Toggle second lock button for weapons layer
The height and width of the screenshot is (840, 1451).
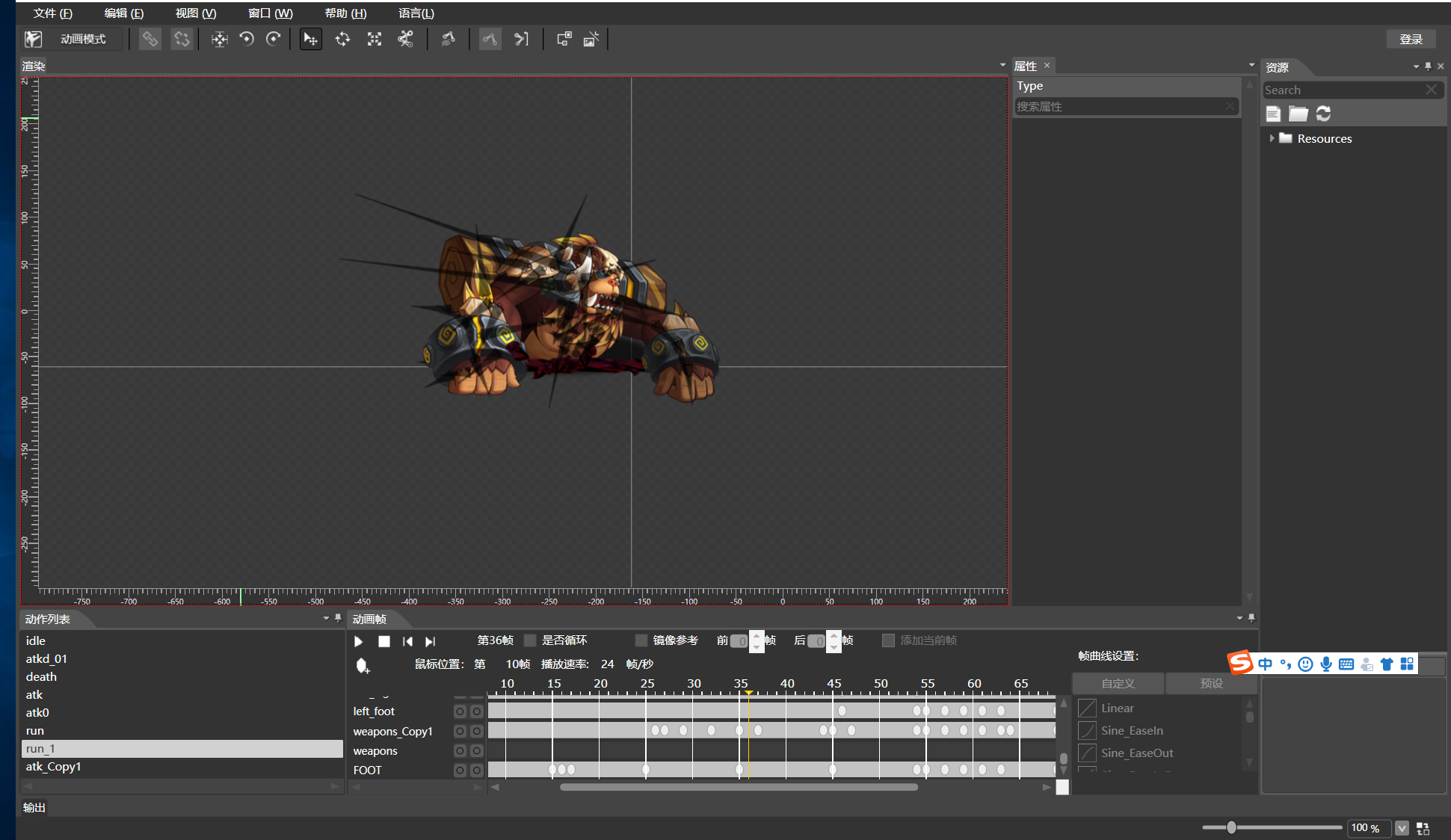click(x=476, y=750)
